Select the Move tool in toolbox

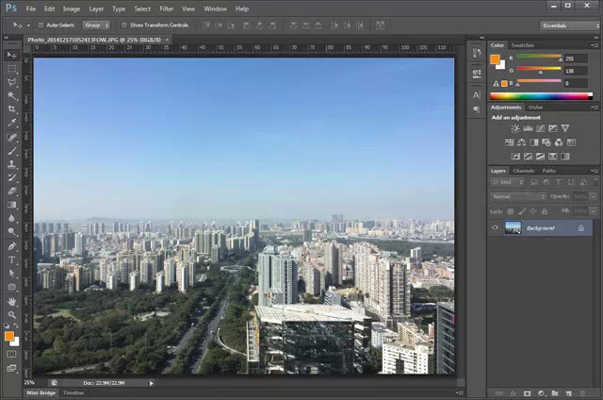12,55
